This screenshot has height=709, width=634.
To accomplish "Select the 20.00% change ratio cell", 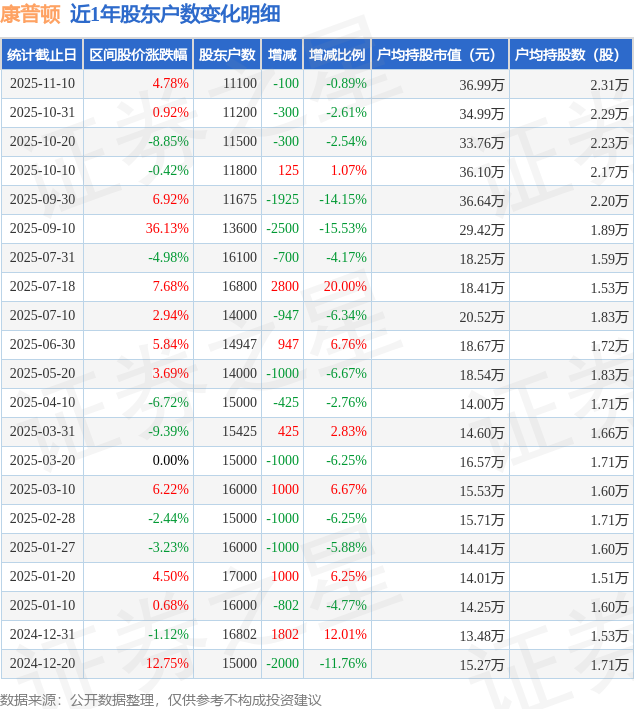I will (345, 287).
